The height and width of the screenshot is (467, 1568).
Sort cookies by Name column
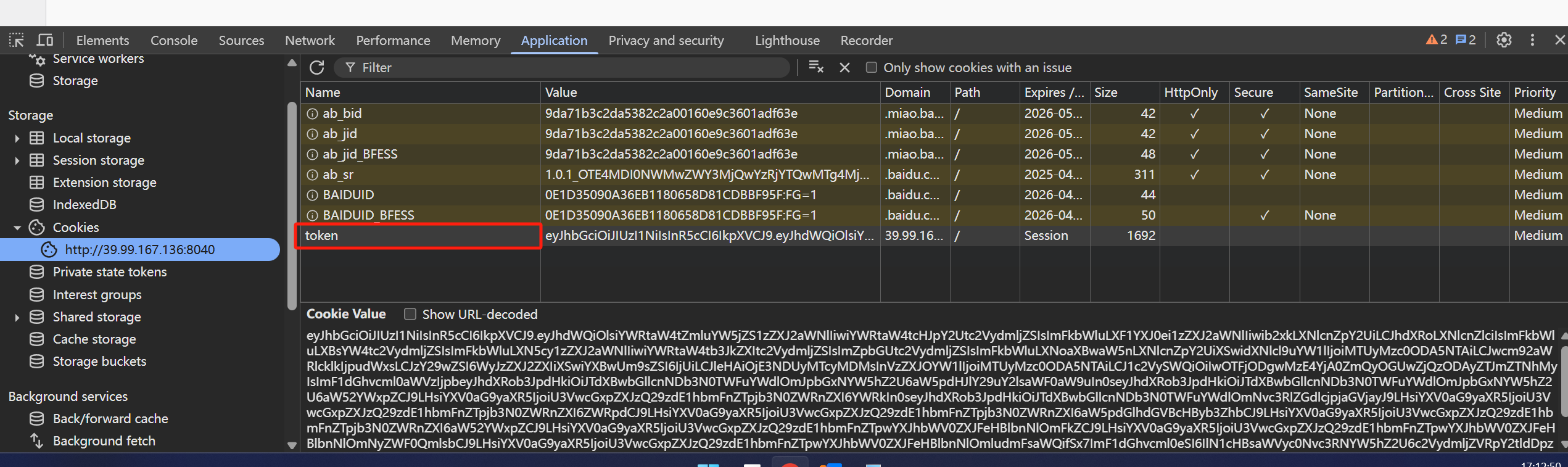(x=421, y=93)
